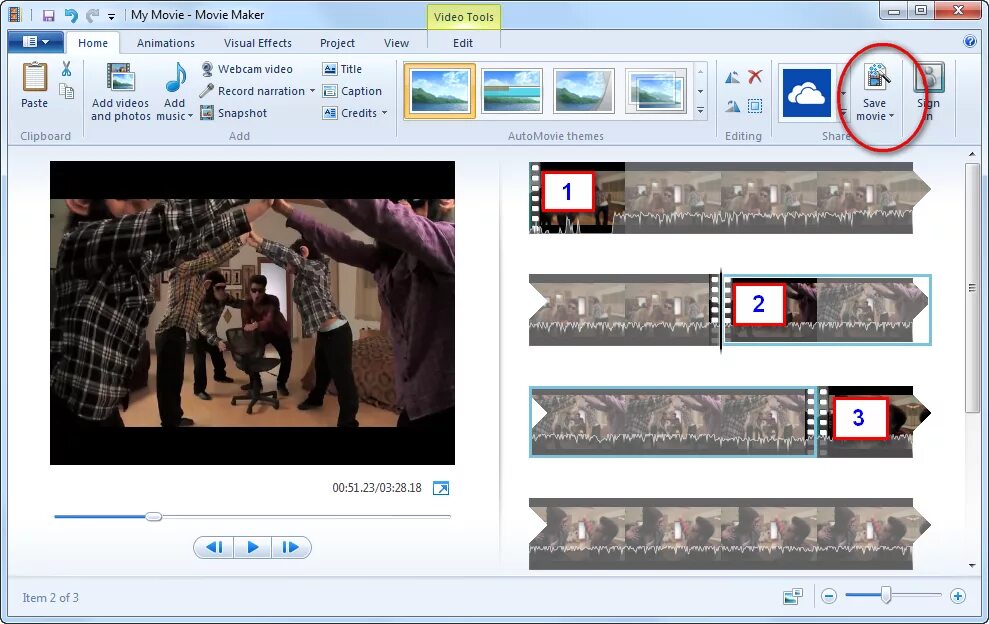
Task: Click the storyboard scroll down arrow
Action: coord(972,565)
